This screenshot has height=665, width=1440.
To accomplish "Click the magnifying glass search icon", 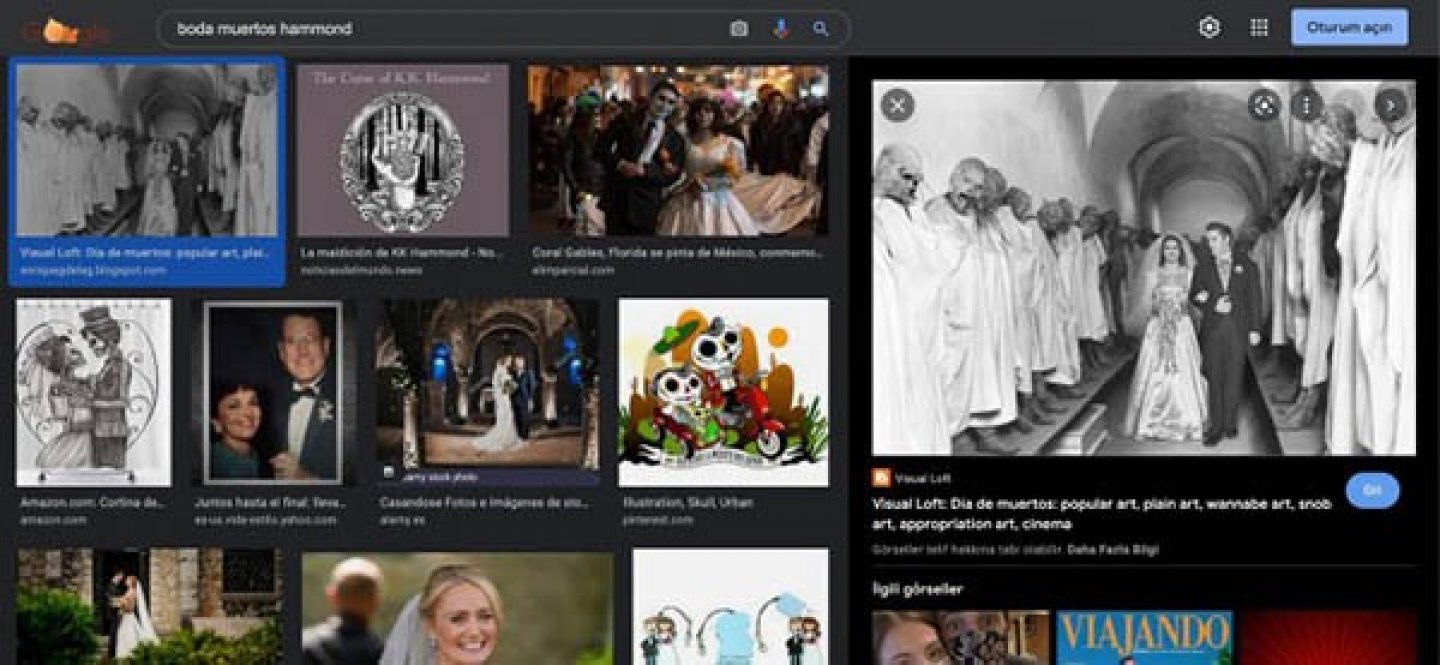I will [821, 29].
